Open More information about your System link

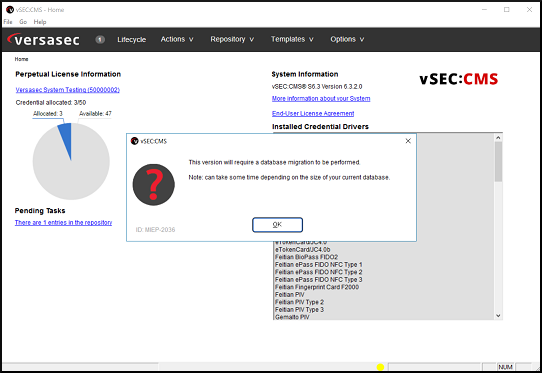tap(321, 99)
